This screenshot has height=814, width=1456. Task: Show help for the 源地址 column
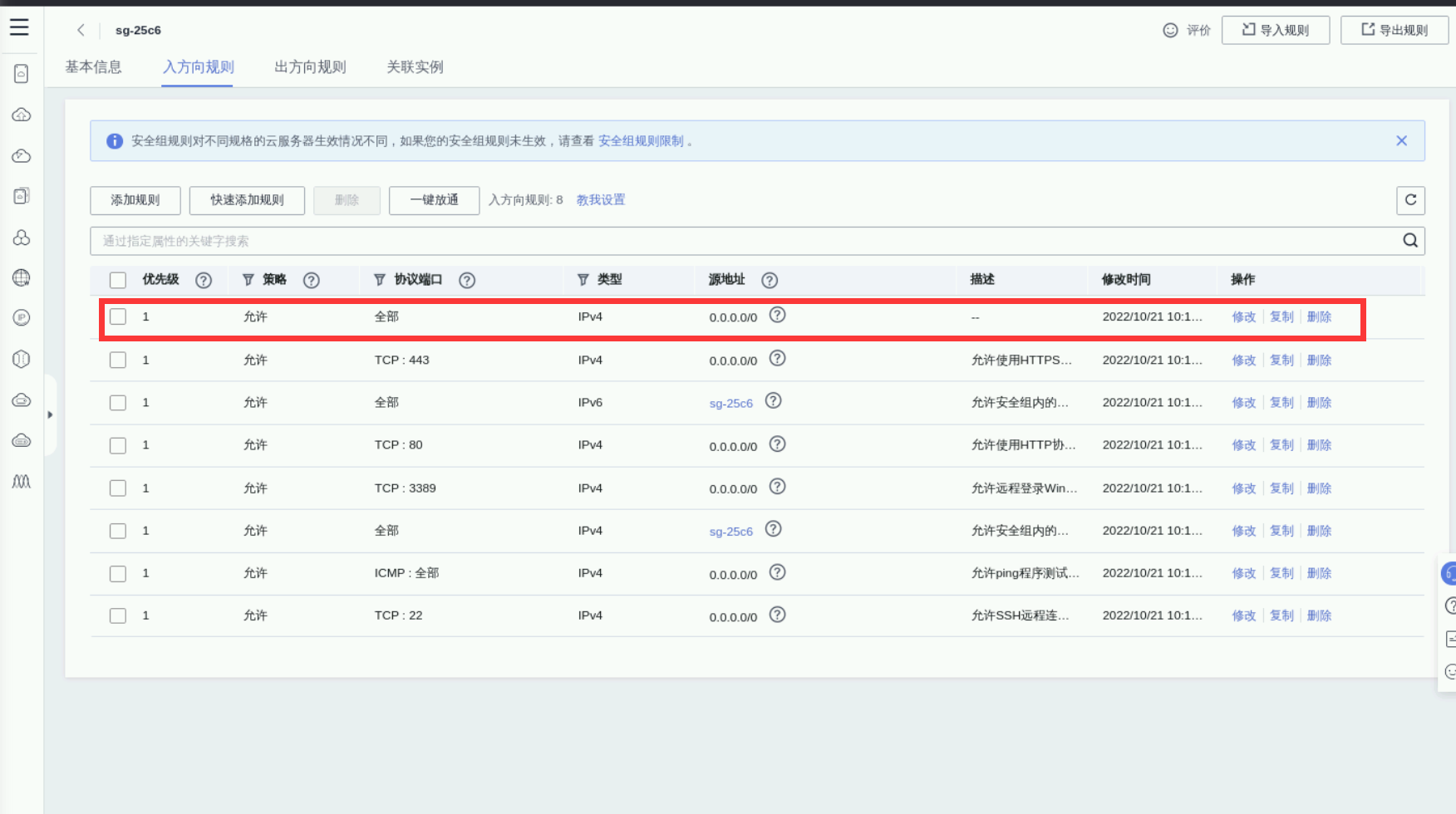click(x=770, y=281)
